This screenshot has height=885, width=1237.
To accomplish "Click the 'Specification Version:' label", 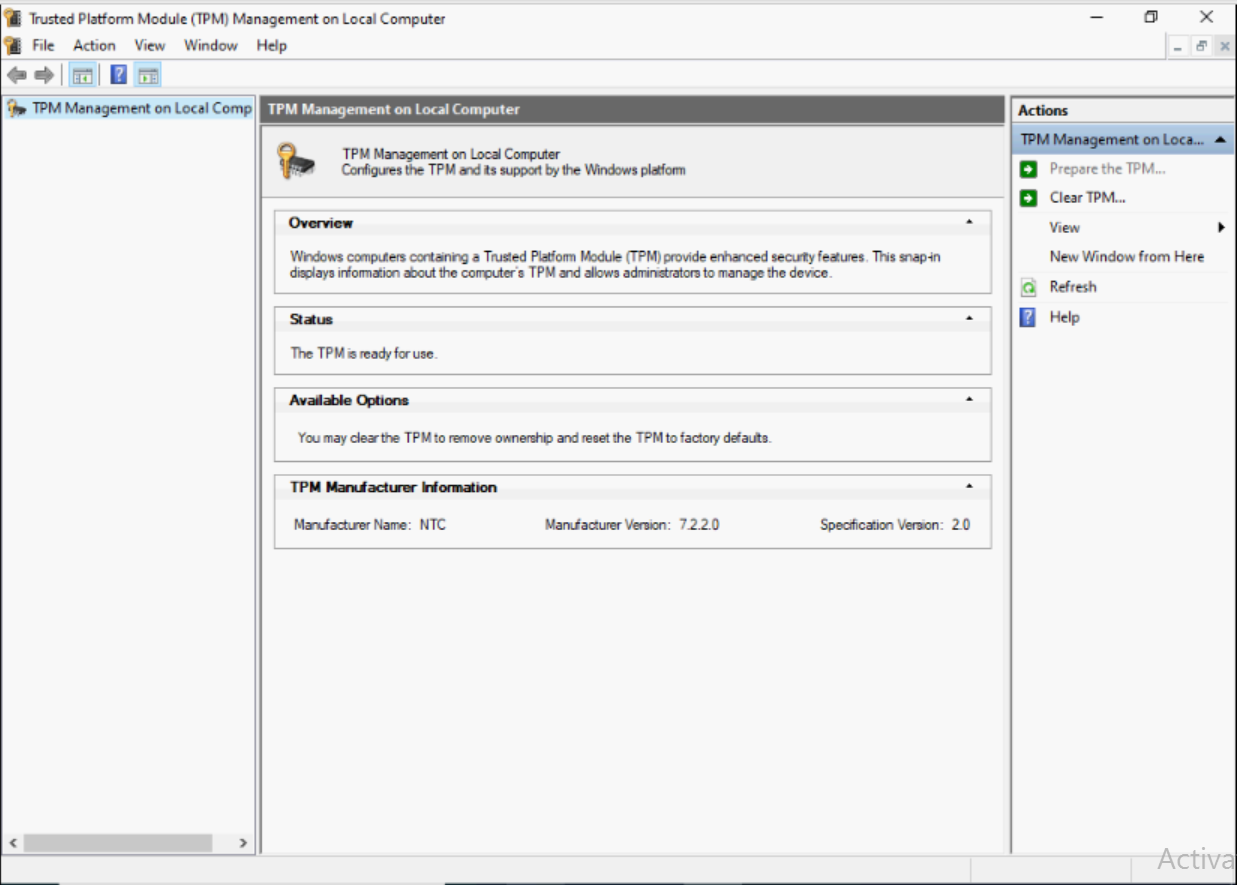I will point(881,525).
